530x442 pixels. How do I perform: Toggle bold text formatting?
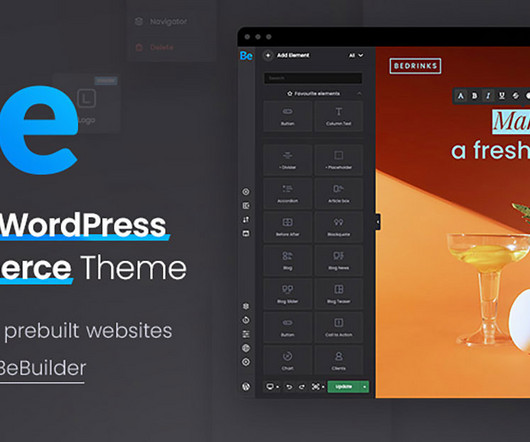[x=474, y=96]
